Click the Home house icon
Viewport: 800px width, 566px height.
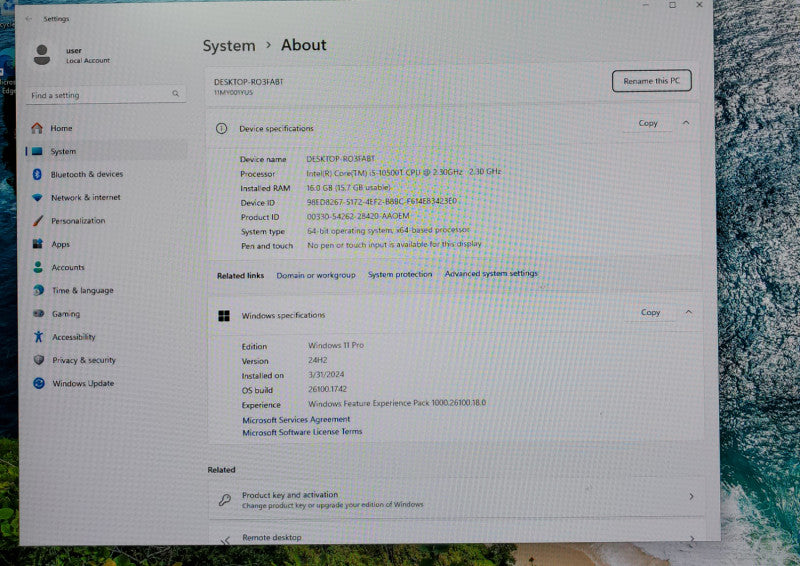(37, 128)
